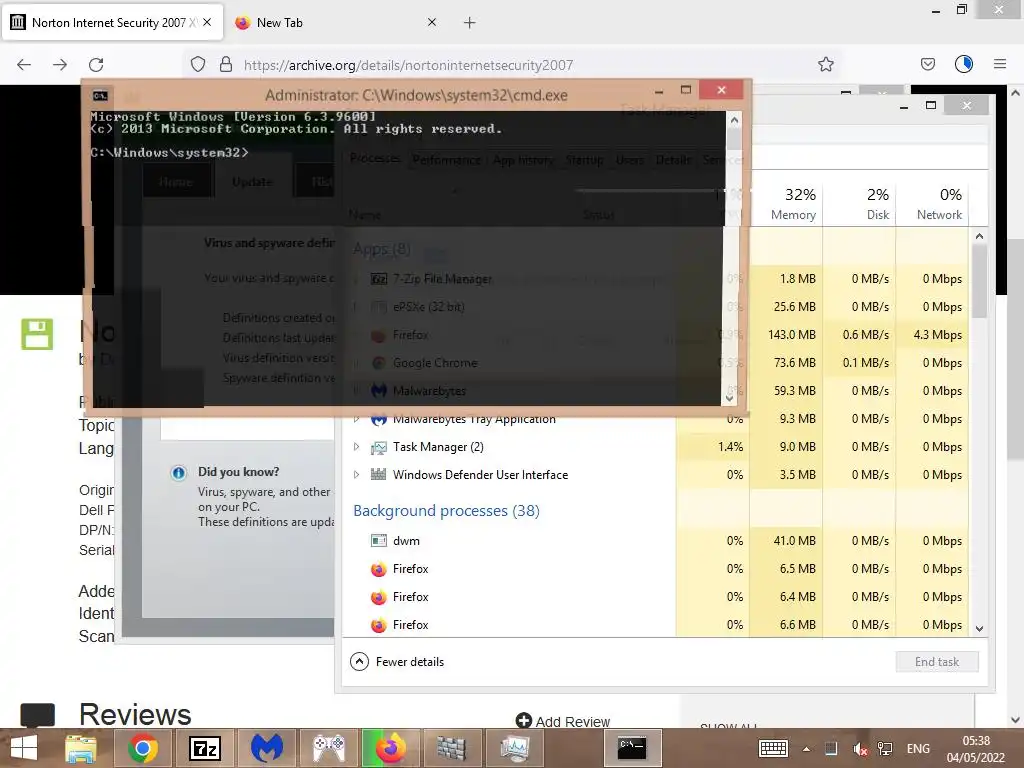Select the dwm background process
Screen dimensions: 1024x768
coord(656,541)
